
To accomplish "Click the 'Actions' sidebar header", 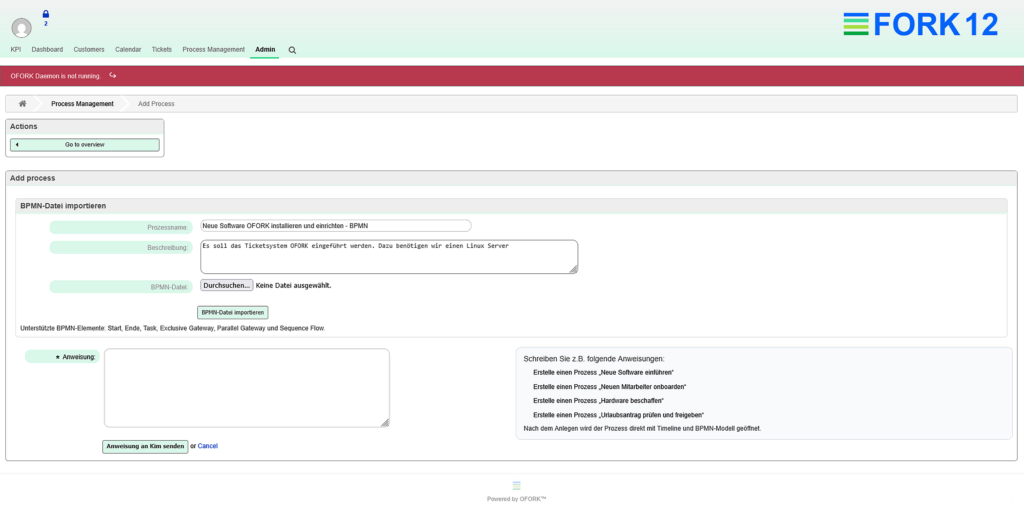I will pos(85,127).
